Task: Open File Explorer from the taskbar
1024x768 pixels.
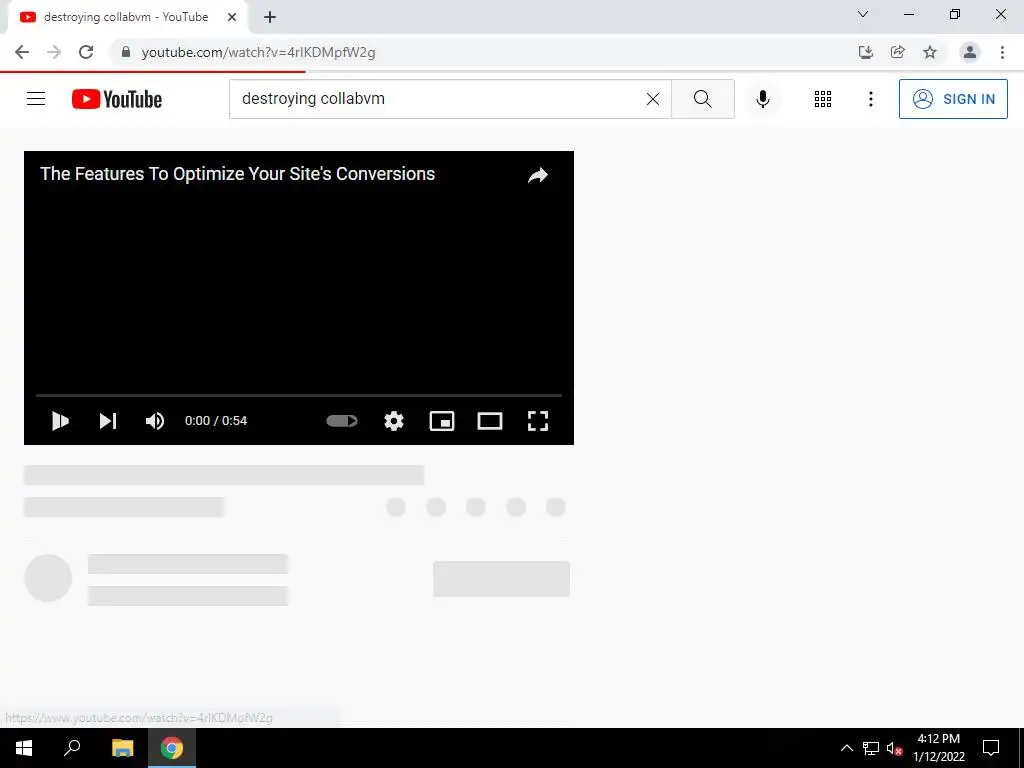Action: pos(122,748)
